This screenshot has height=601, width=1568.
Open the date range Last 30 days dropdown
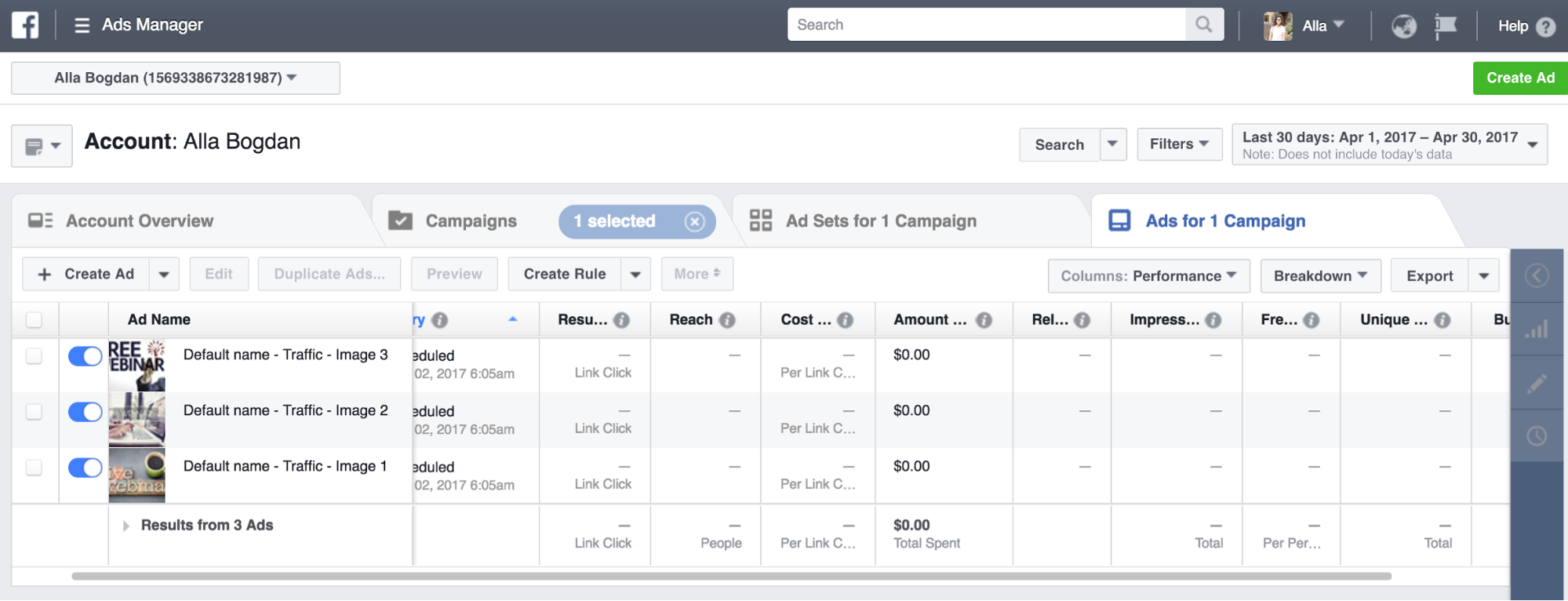pos(1389,144)
